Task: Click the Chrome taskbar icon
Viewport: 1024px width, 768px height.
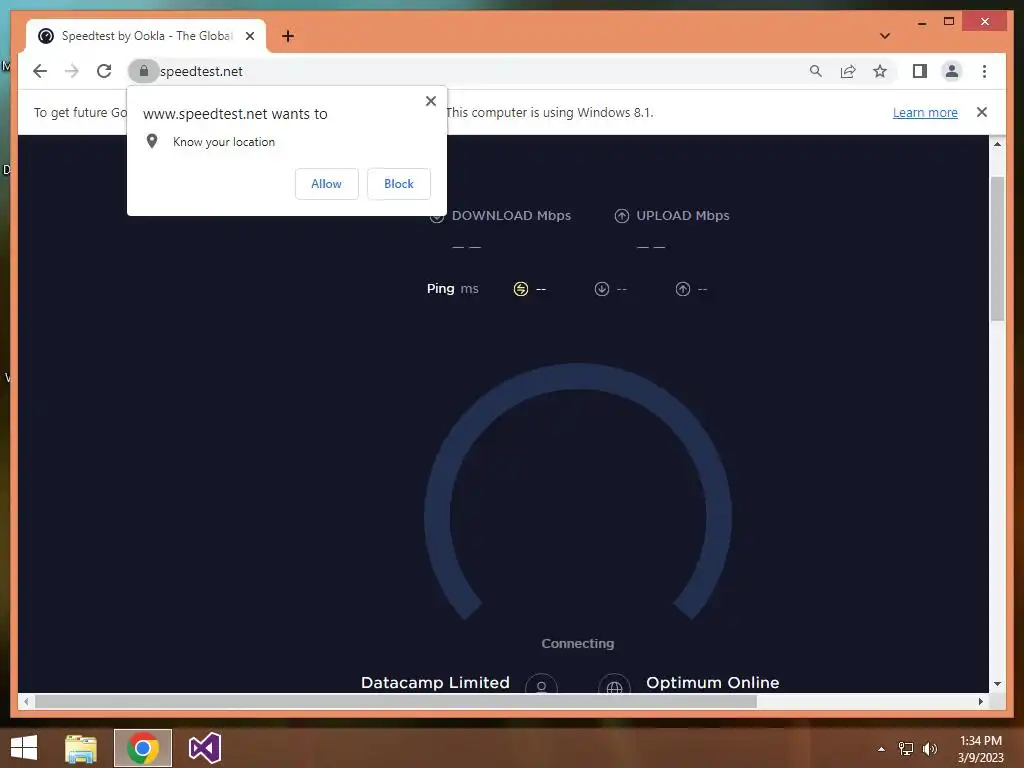Action: coord(143,748)
